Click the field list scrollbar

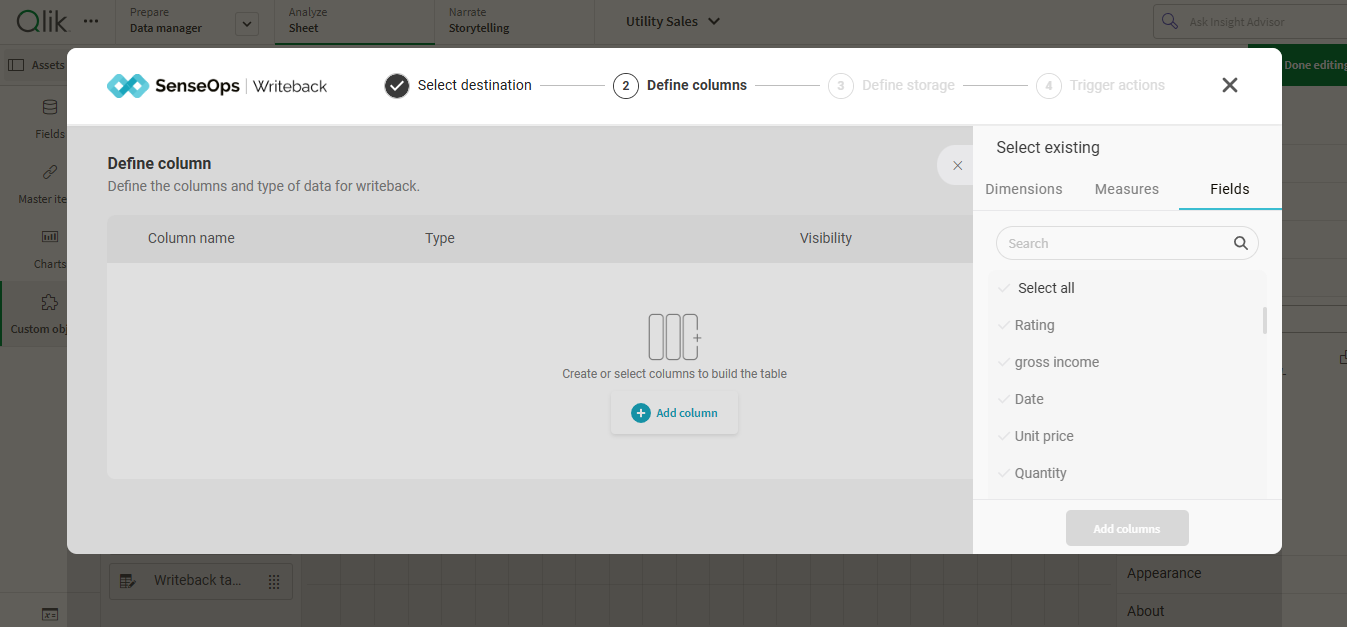1265,320
